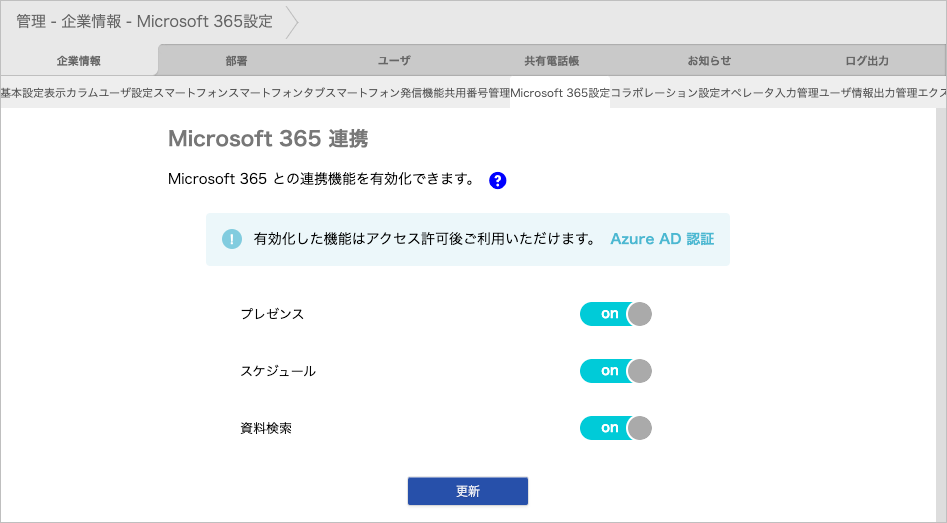Open the コラボレーション設定 sub-tab
This screenshot has height=523, width=947.
coord(665,92)
